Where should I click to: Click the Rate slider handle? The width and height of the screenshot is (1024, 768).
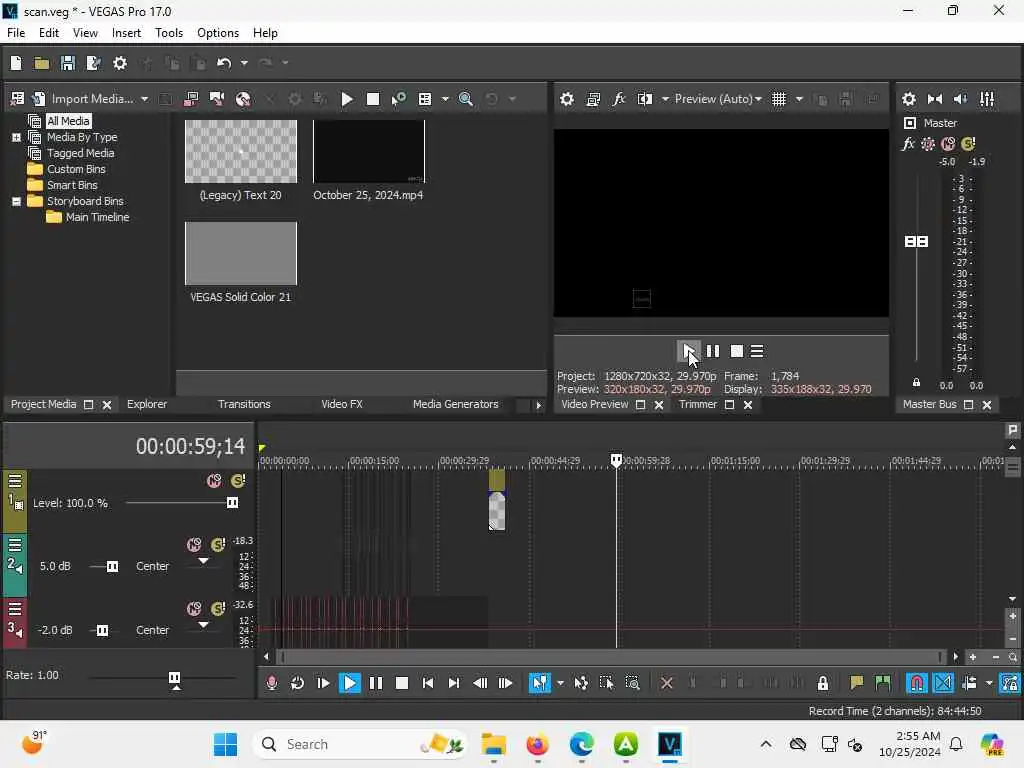174,678
